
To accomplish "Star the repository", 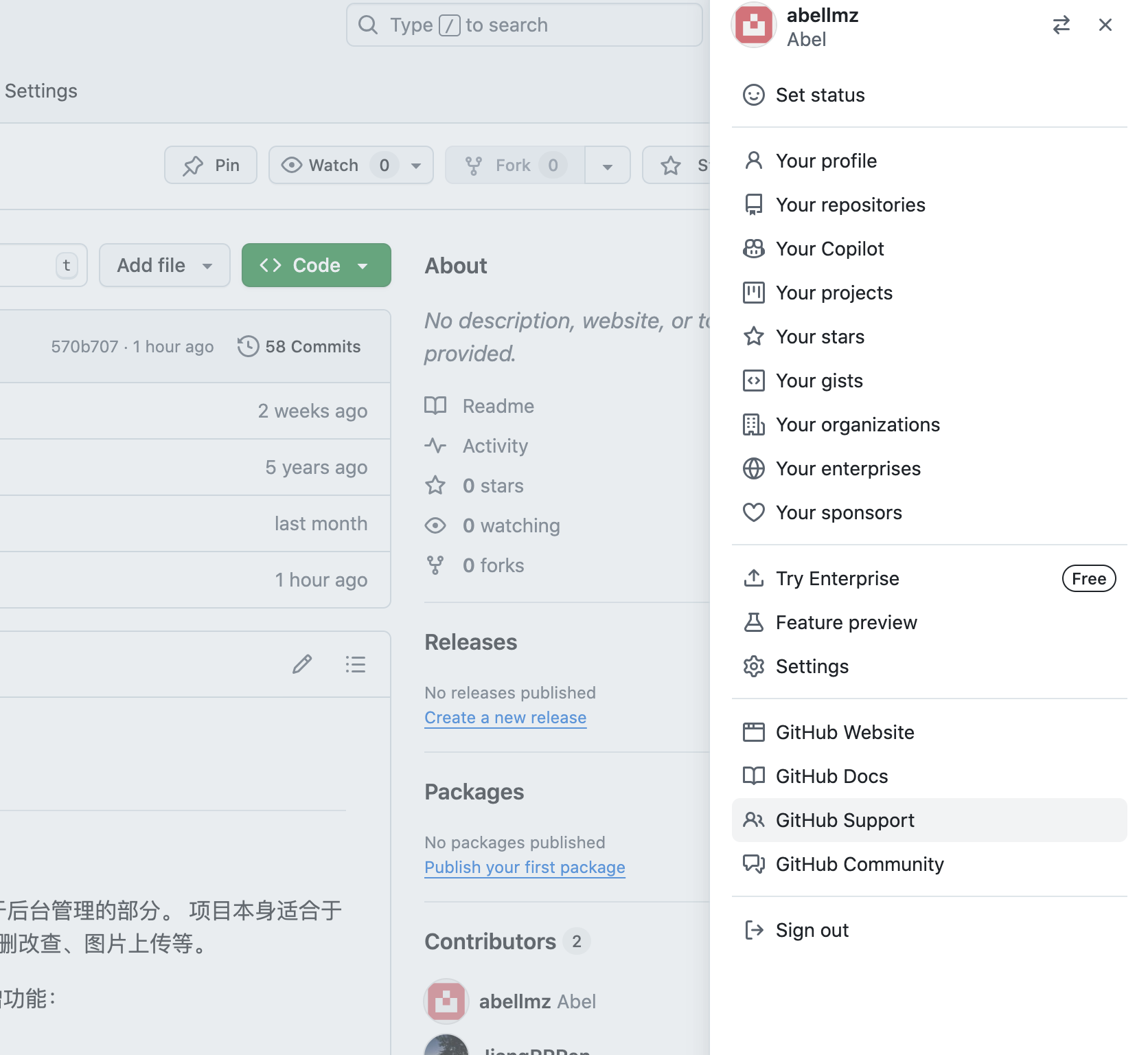I will tap(677, 165).
